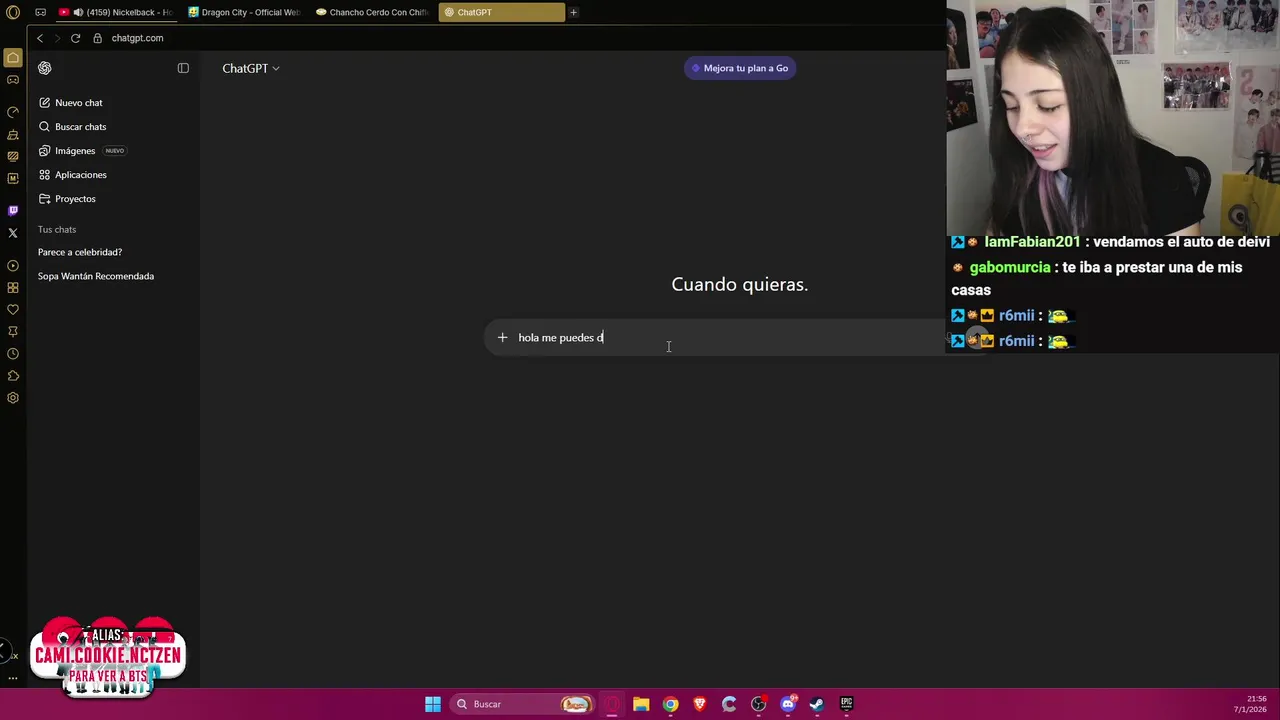Screen dimensions: 1280x720
Task: Open the ChatGPT model selector dropdown
Action: click(251, 68)
